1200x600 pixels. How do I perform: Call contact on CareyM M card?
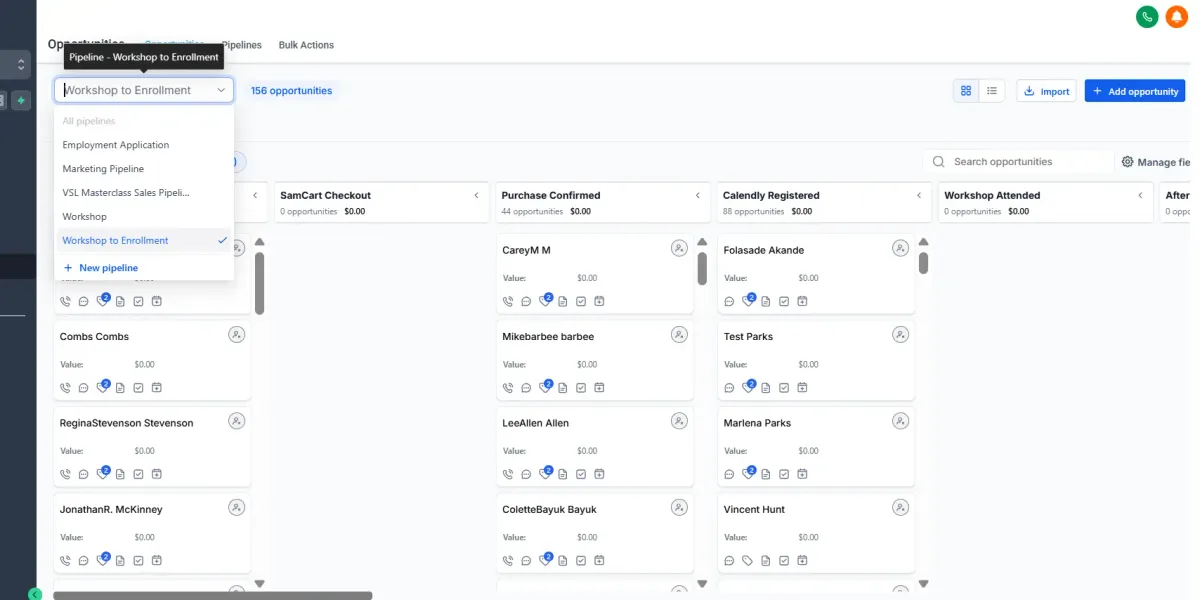(x=508, y=301)
